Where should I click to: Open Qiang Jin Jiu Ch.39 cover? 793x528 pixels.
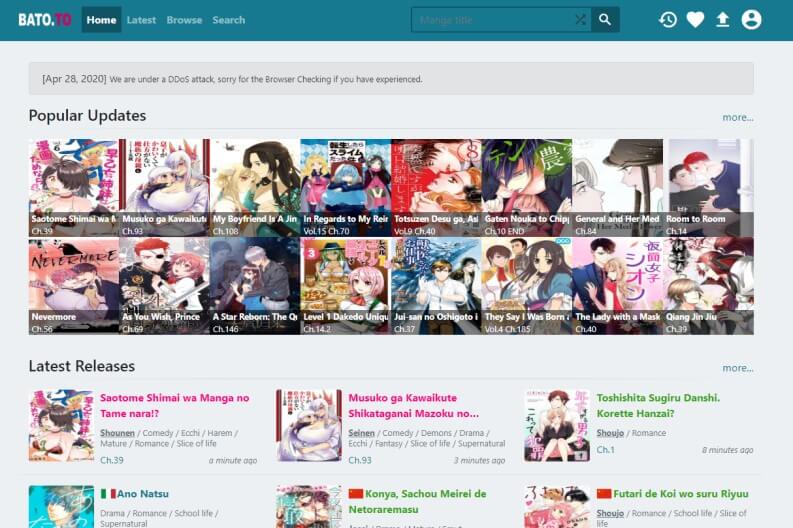pos(708,286)
